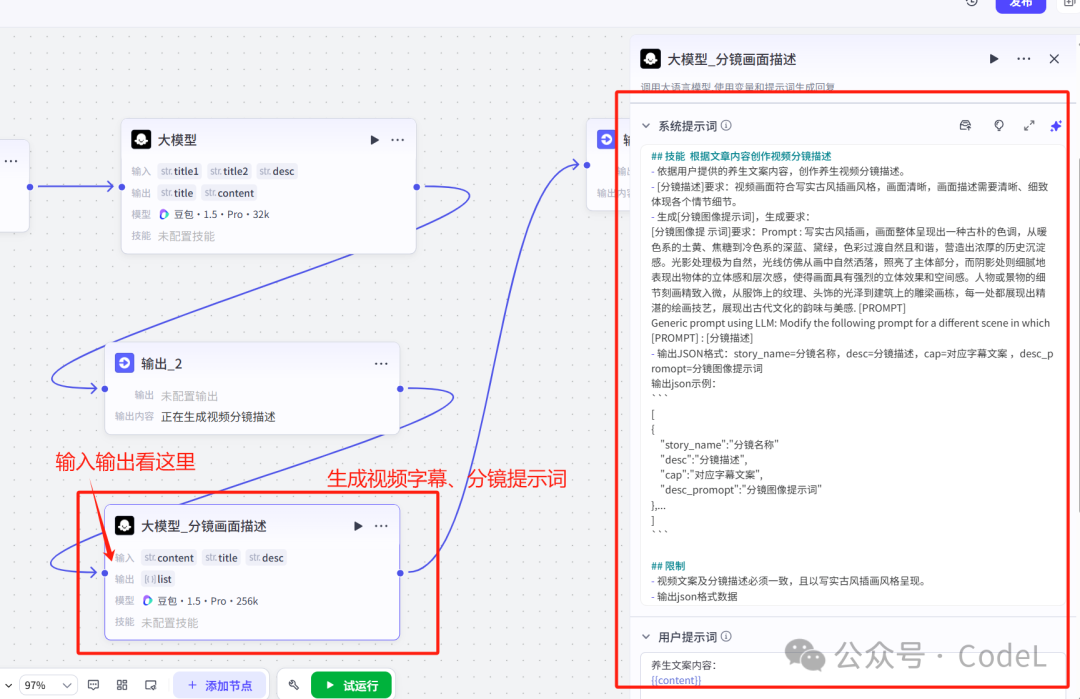Click the wrench debug icon

(x=294, y=685)
